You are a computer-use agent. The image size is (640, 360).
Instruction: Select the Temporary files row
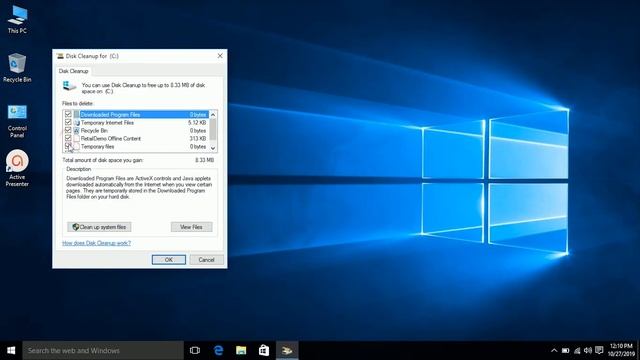coord(136,147)
